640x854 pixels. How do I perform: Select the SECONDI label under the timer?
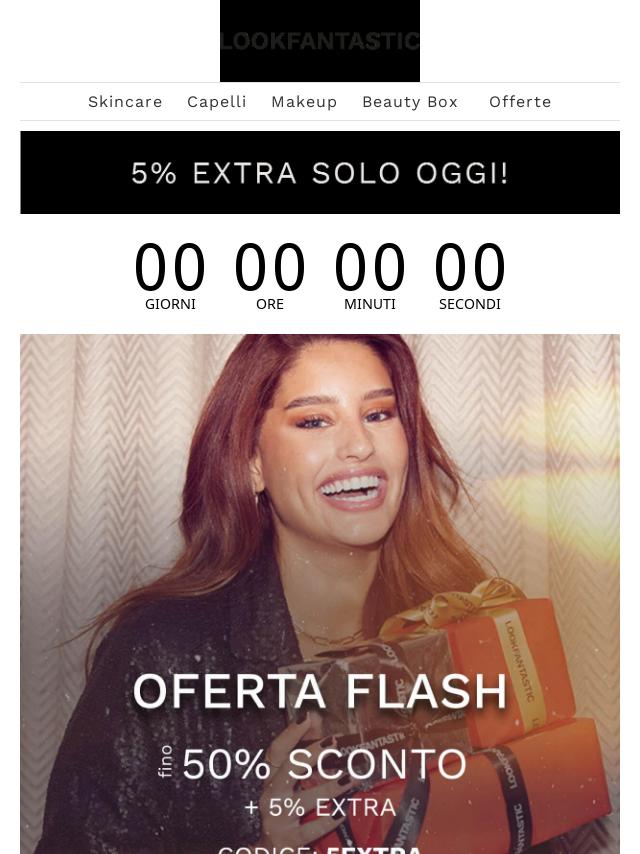(470, 304)
